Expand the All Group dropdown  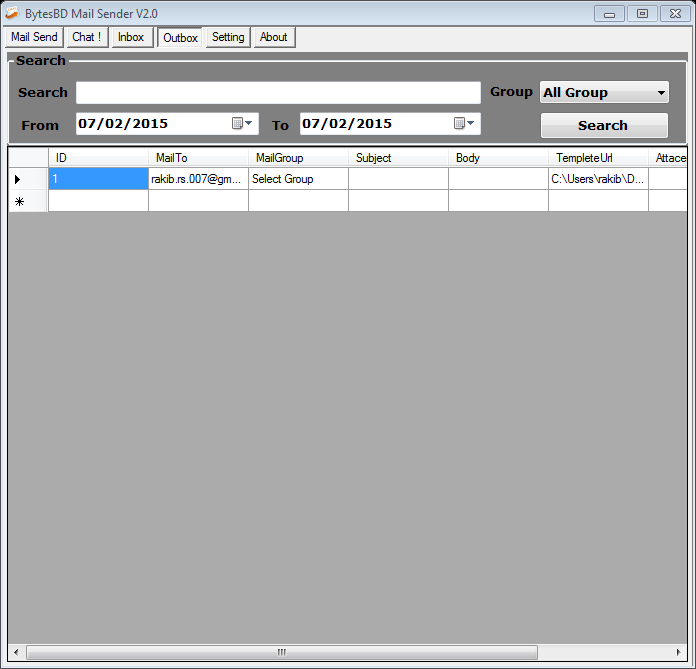click(x=604, y=92)
